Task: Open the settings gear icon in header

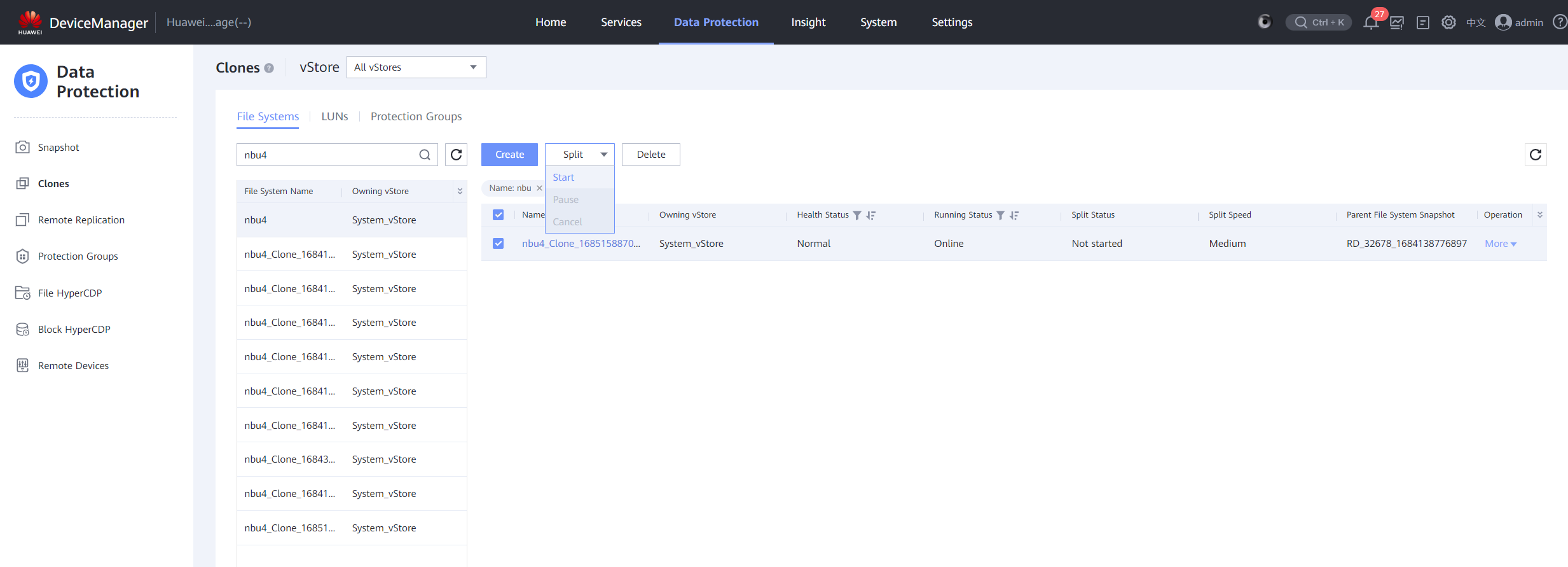Action: [1448, 23]
